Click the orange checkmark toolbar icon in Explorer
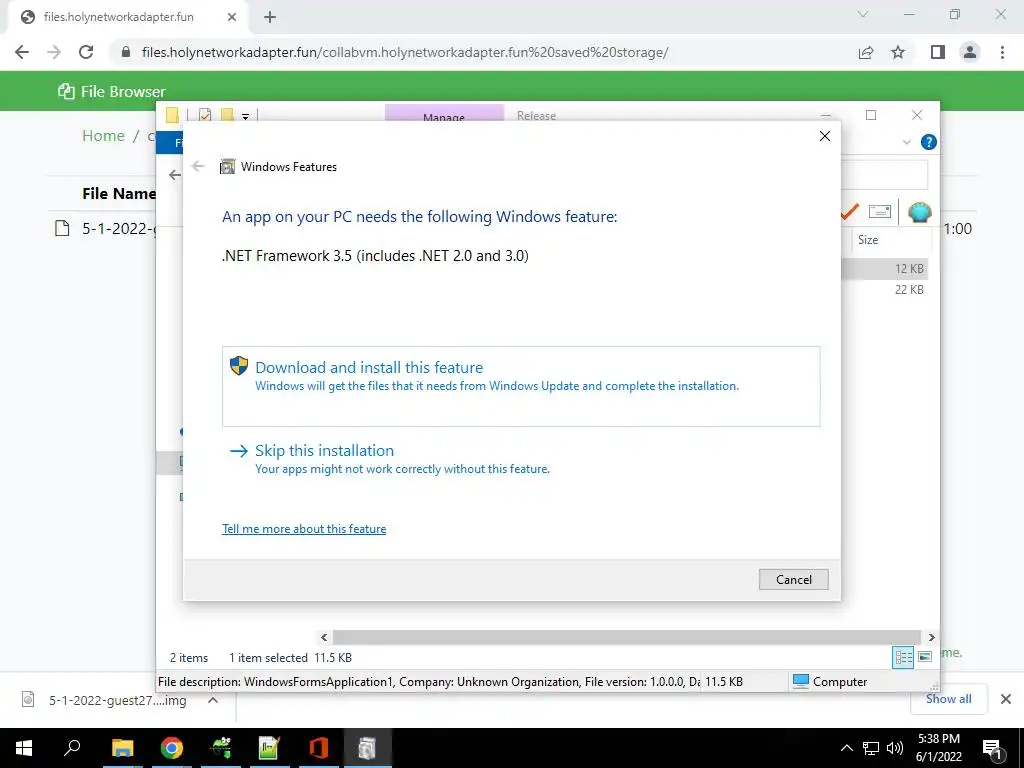The height and width of the screenshot is (768, 1024). tap(849, 212)
